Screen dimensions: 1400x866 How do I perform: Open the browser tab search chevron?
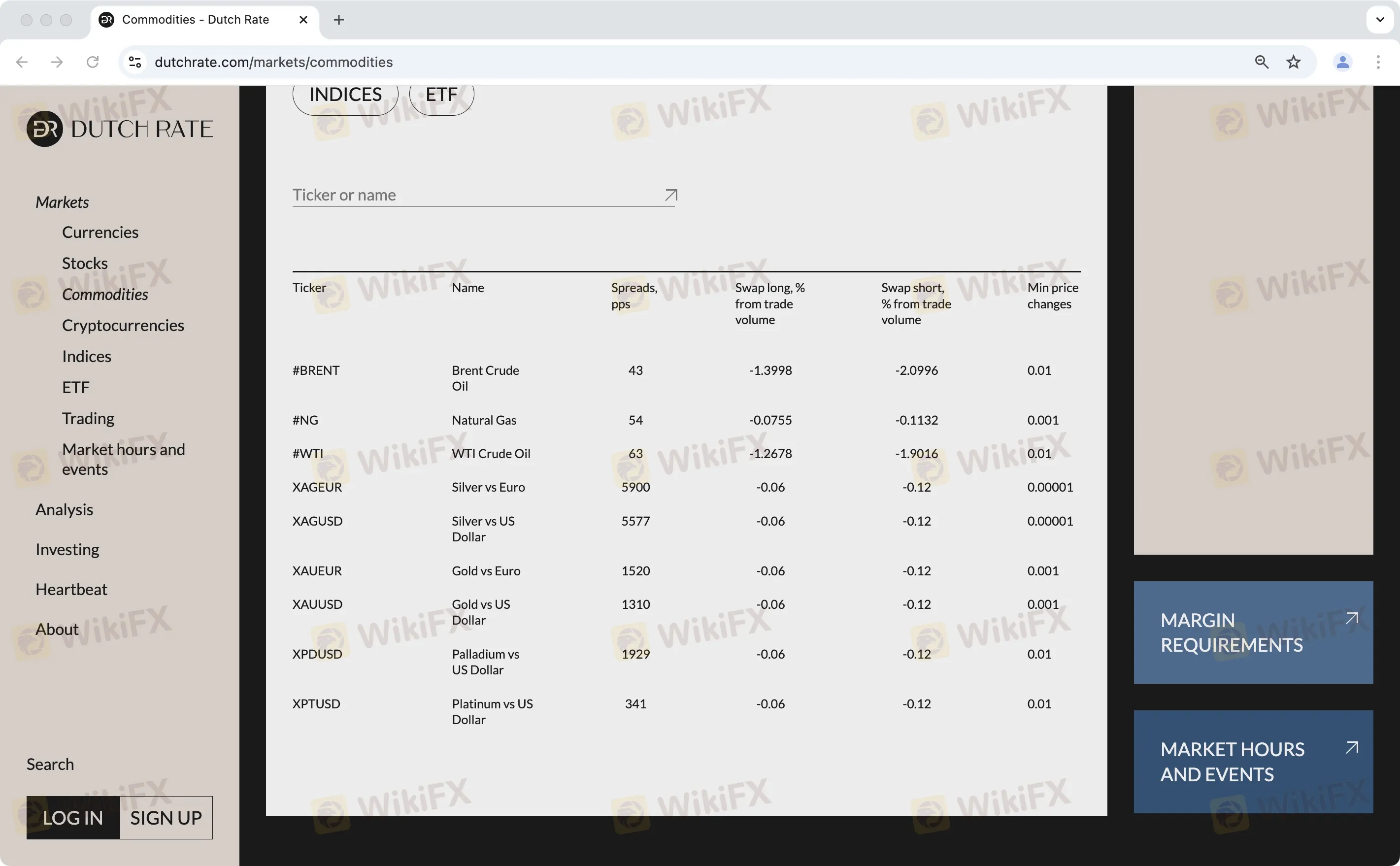coord(1380,20)
